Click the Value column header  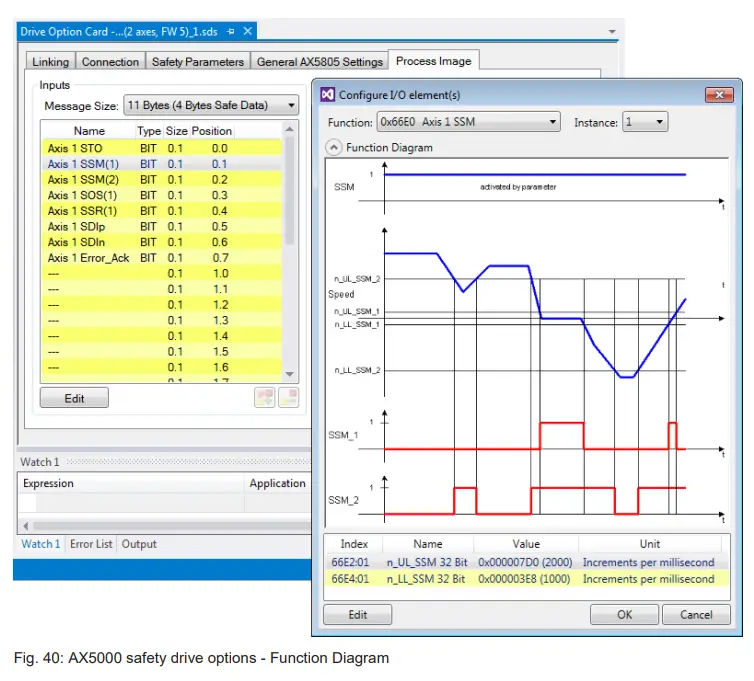click(526, 544)
